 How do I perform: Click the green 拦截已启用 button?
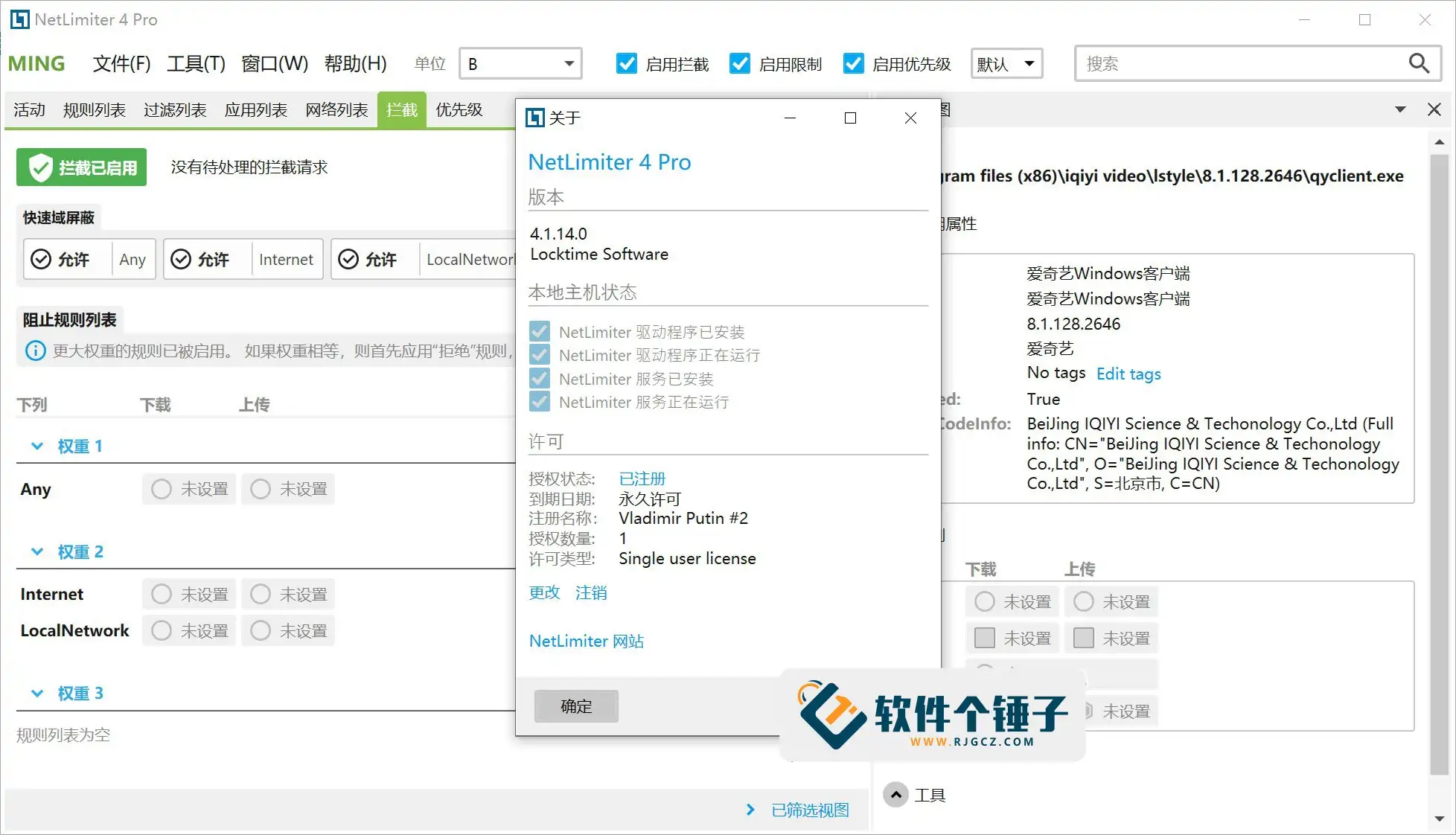tap(82, 167)
